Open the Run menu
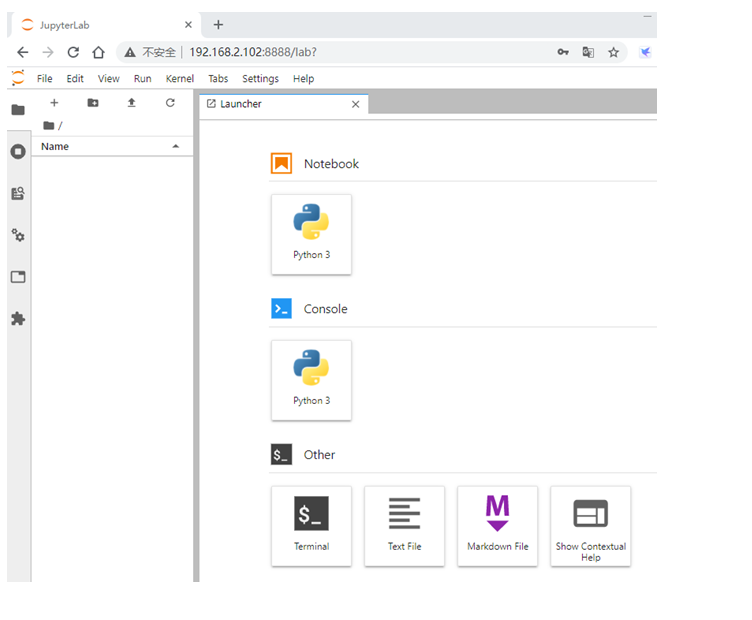Screen dimensions: 752x620 142,78
